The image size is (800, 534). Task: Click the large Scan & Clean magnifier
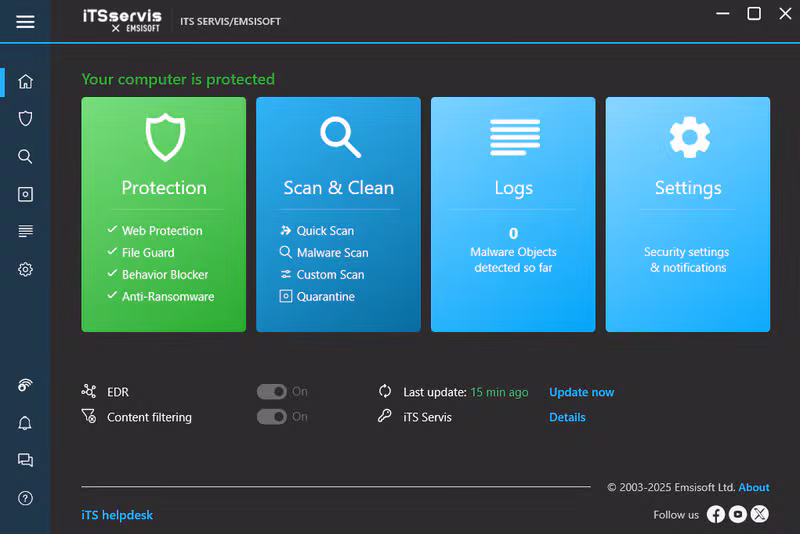point(340,137)
